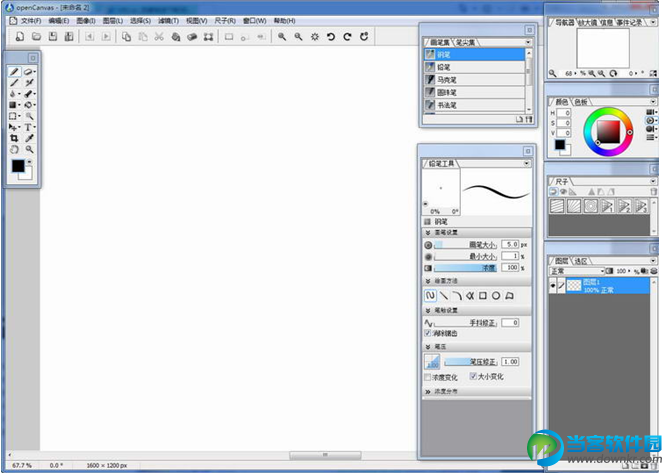Select the eyedropper color picker tool

point(29,138)
